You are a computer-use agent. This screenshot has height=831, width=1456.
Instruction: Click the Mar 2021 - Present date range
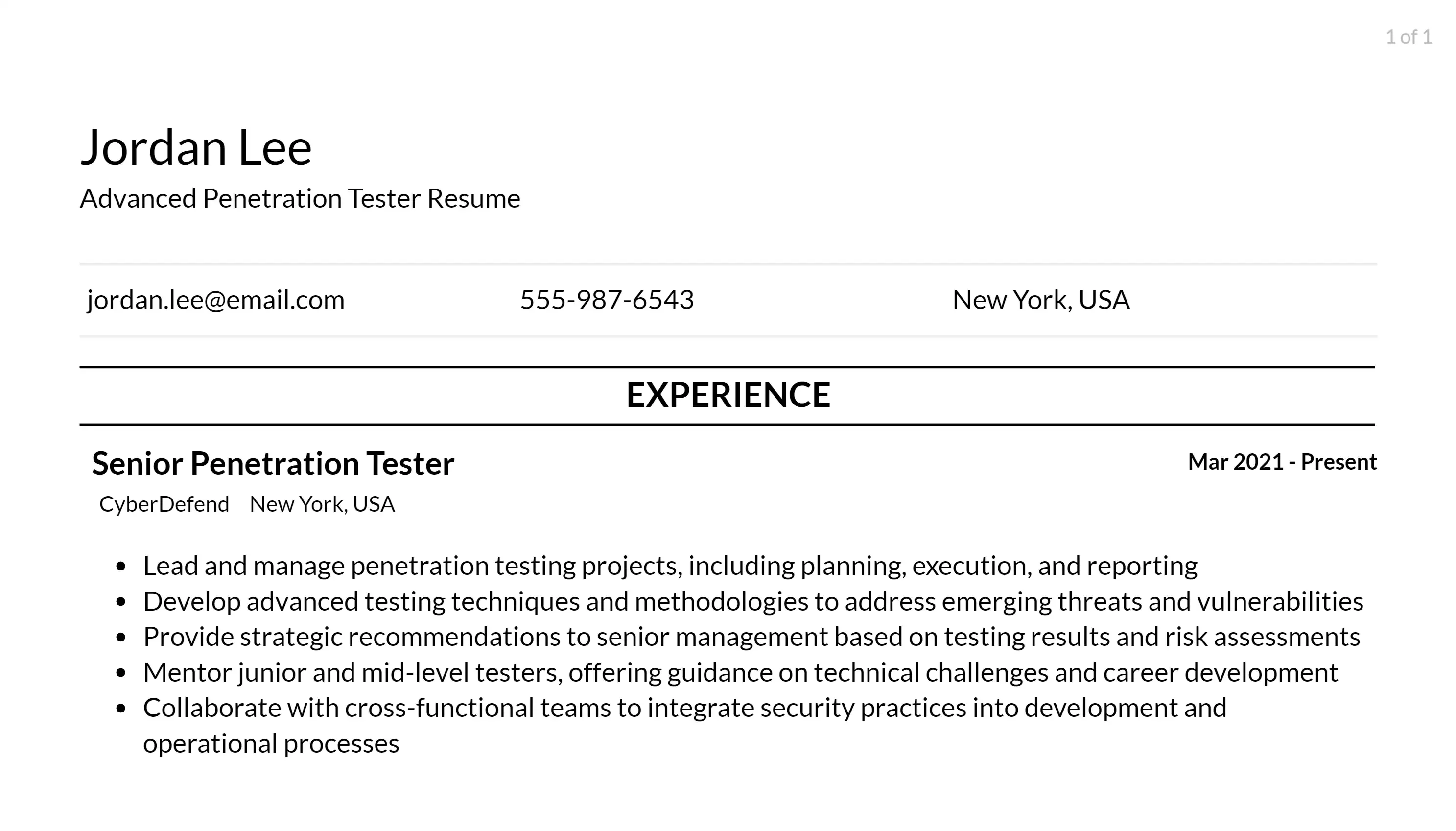click(x=1282, y=461)
